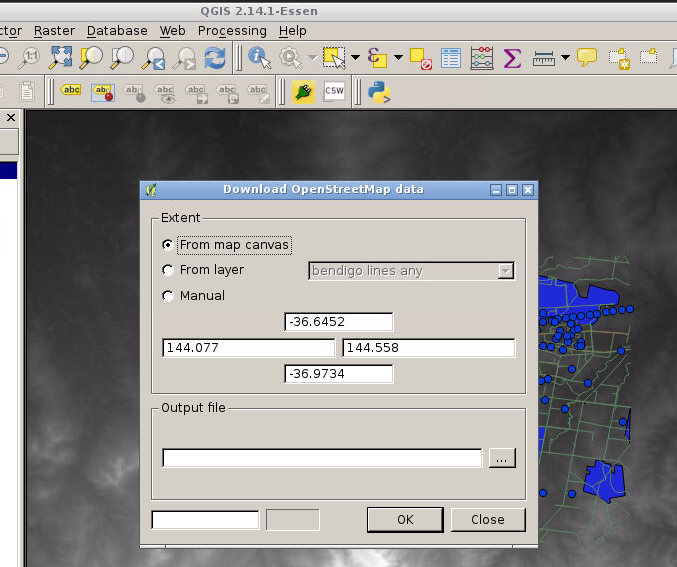The image size is (677, 567).
Task: Click the Zoom to Selection icon
Action: tap(91, 58)
